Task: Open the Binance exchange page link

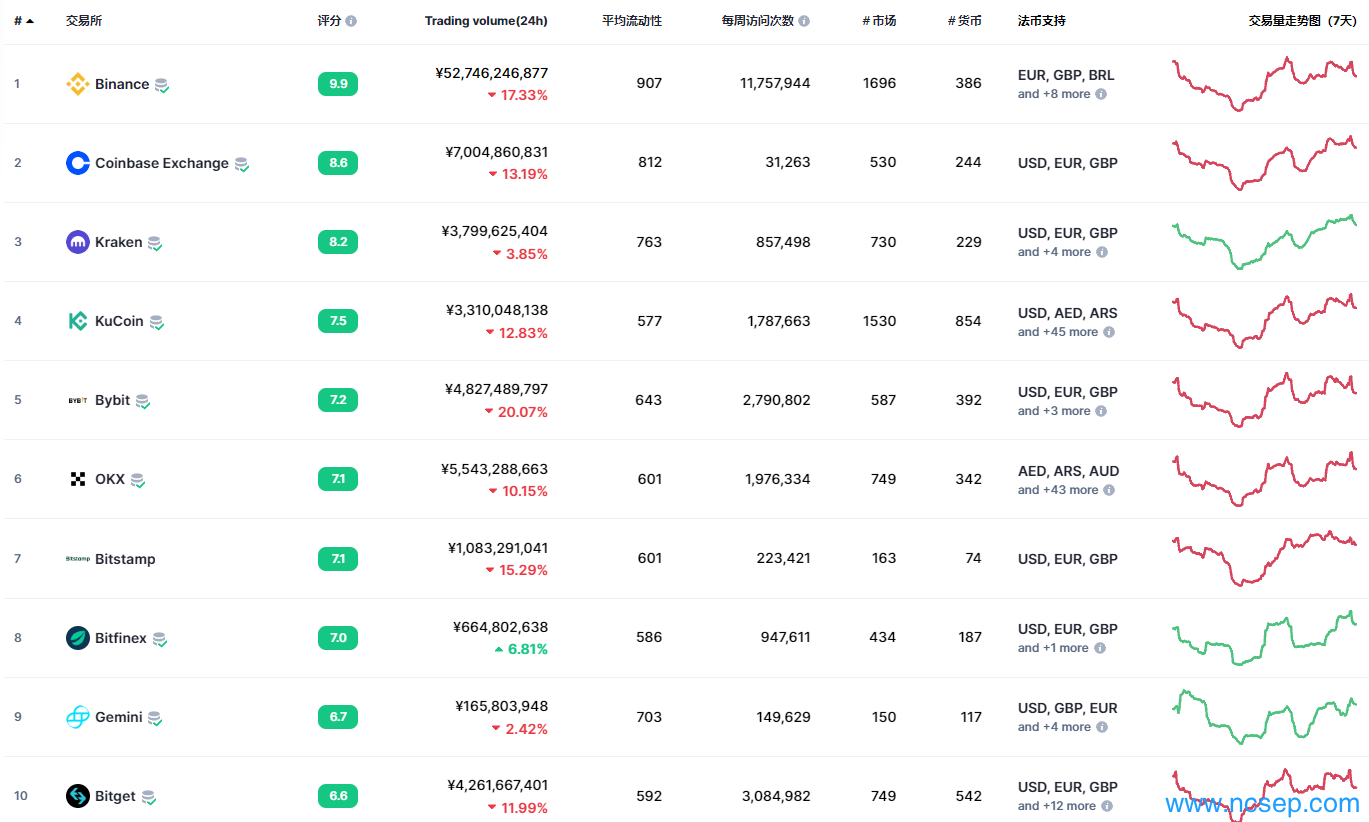Action: click(x=122, y=84)
